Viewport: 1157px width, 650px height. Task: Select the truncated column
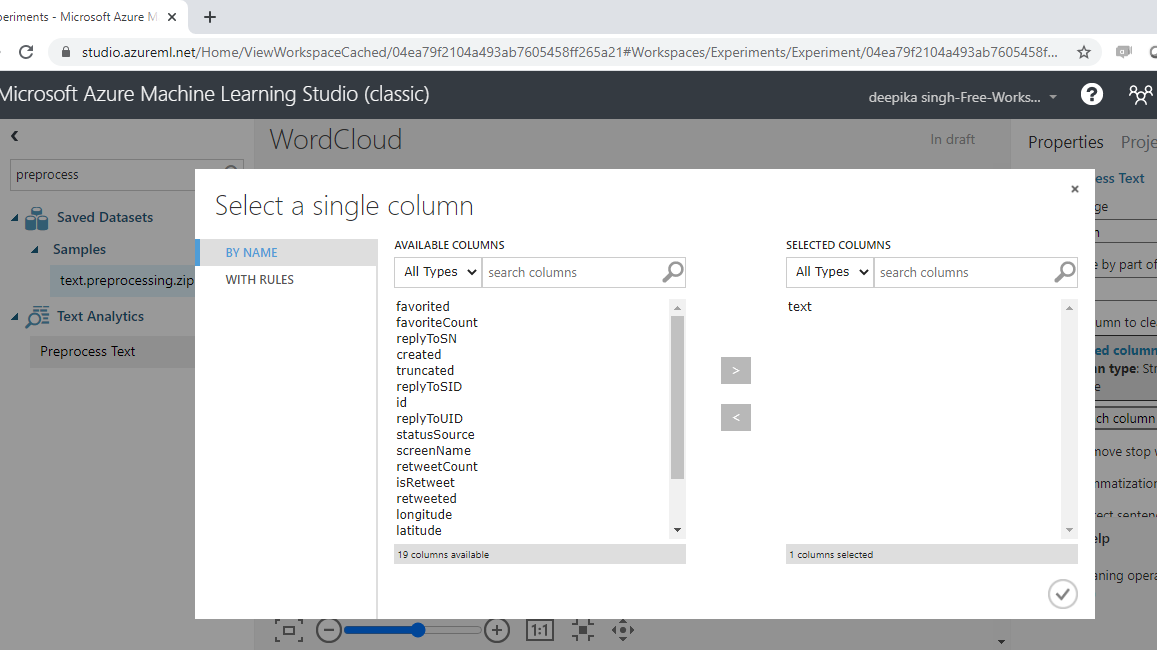[x=425, y=370]
